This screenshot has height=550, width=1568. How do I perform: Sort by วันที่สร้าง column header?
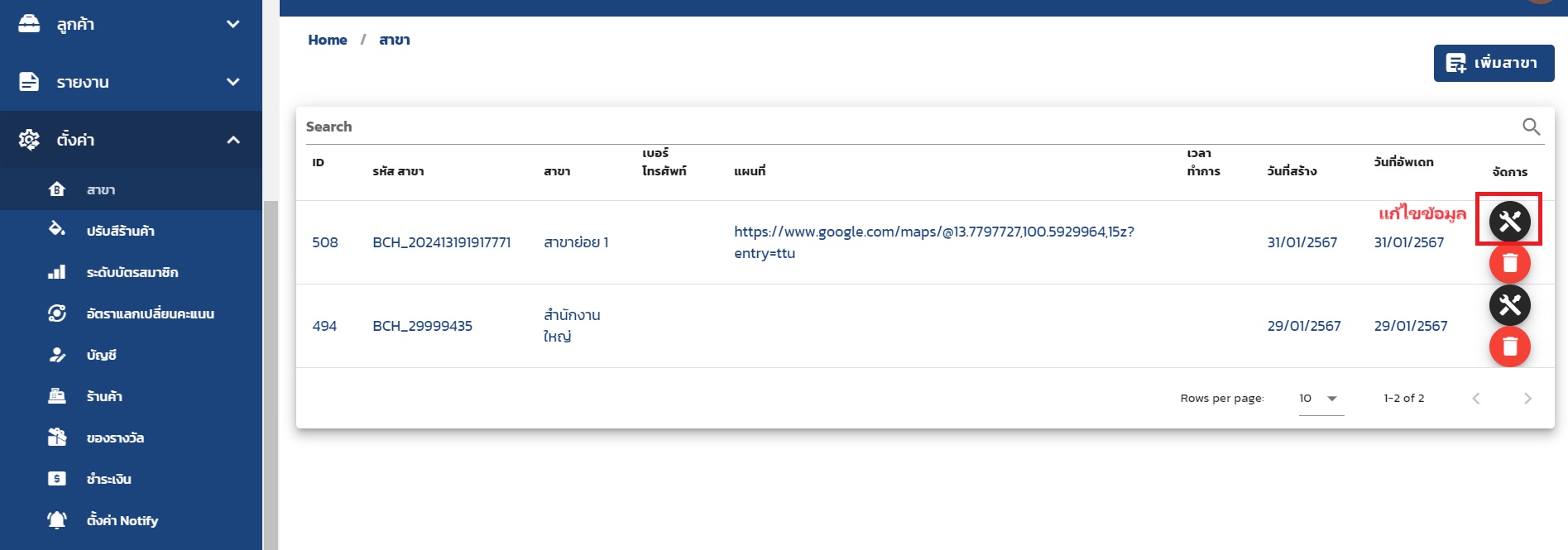click(1292, 171)
